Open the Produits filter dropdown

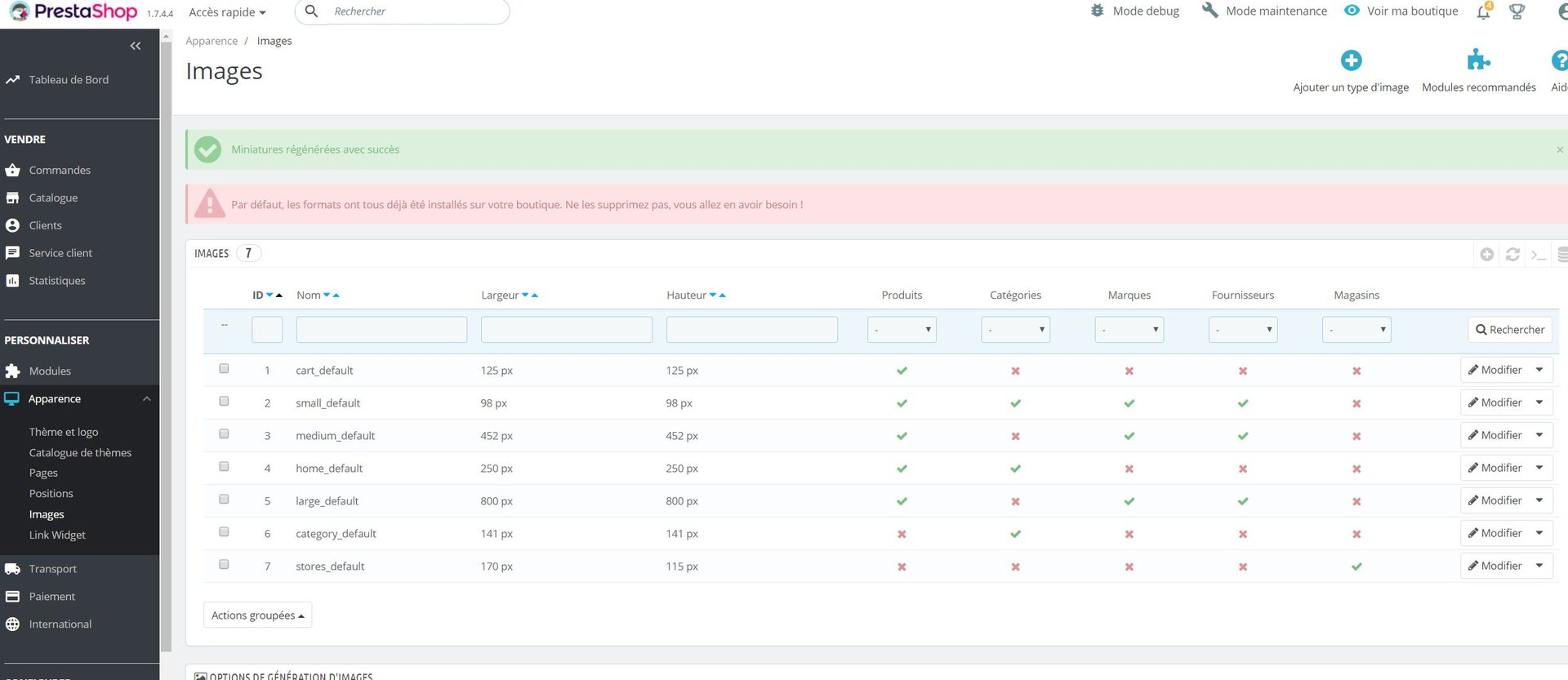coord(902,330)
